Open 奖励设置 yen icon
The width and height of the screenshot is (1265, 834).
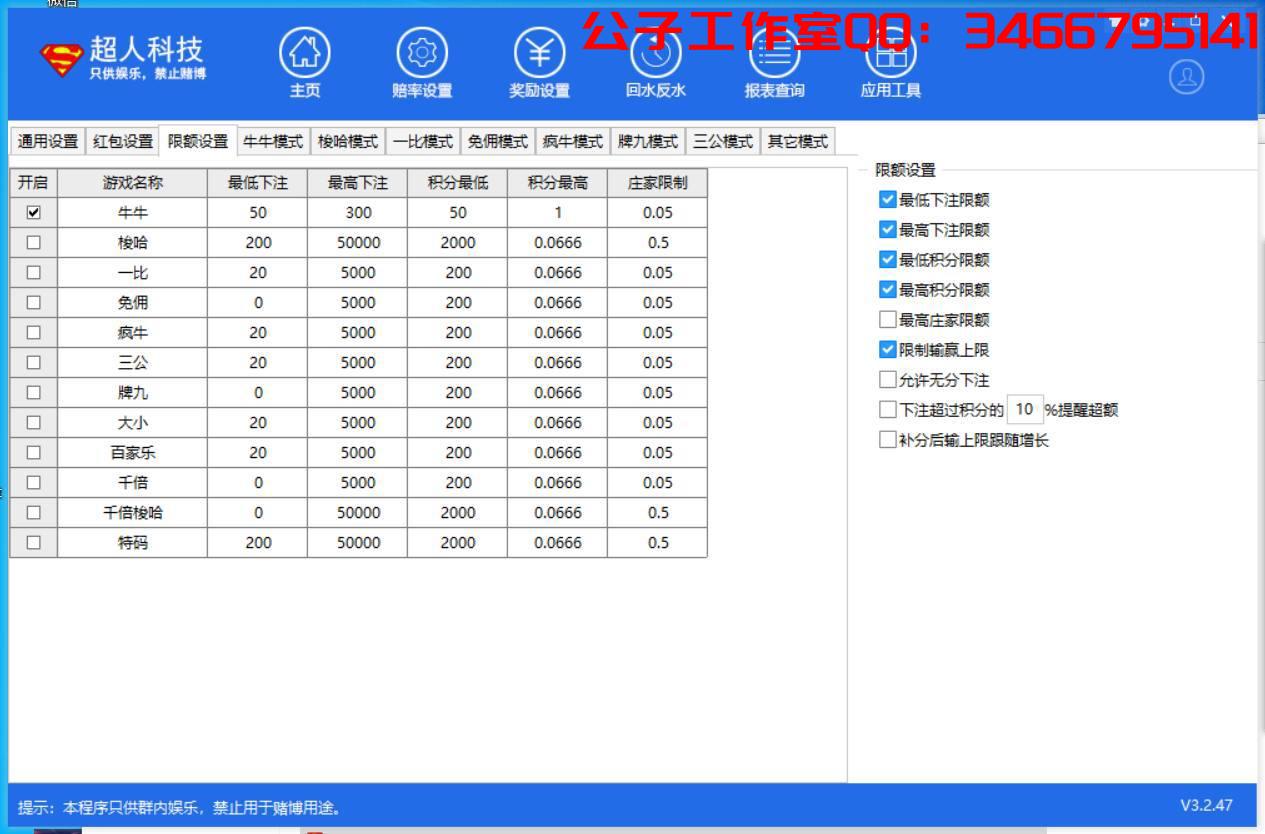pos(539,53)
